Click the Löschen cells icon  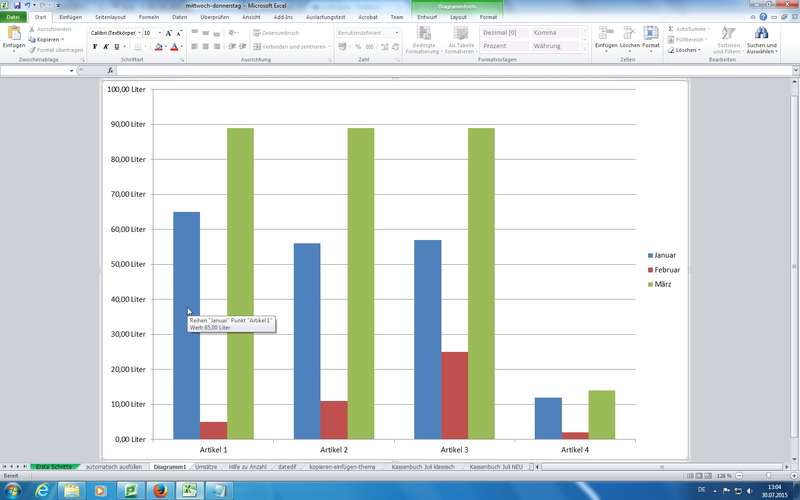(629, 34)
